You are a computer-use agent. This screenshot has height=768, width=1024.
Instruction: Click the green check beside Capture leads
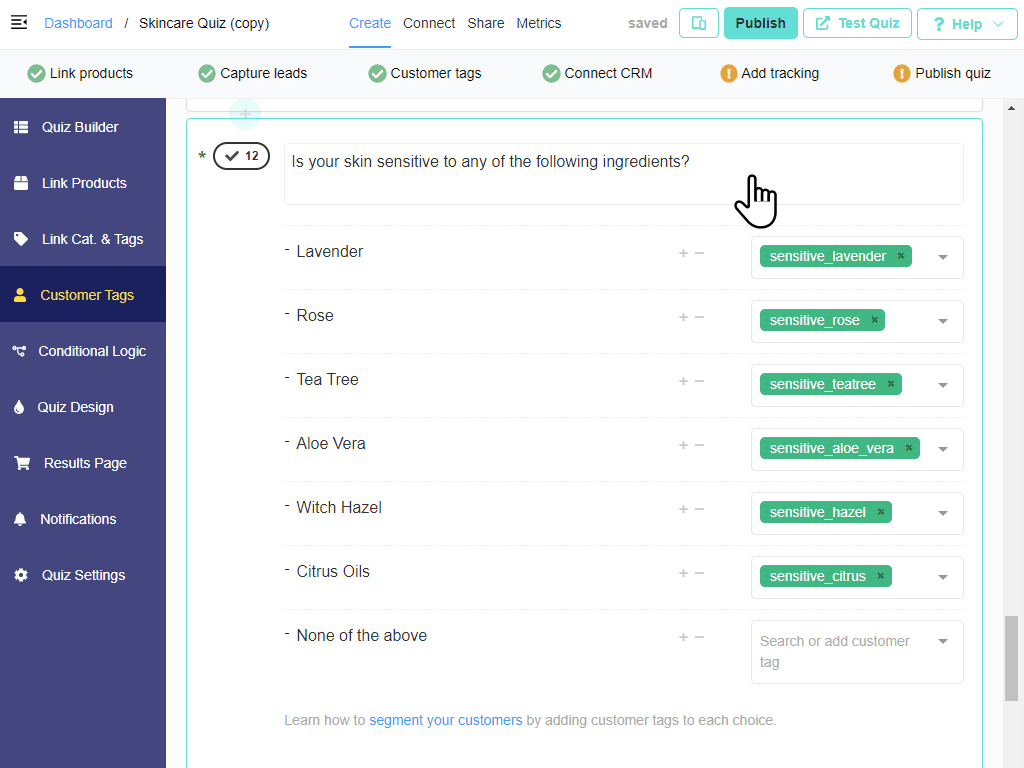coord(207,74)
